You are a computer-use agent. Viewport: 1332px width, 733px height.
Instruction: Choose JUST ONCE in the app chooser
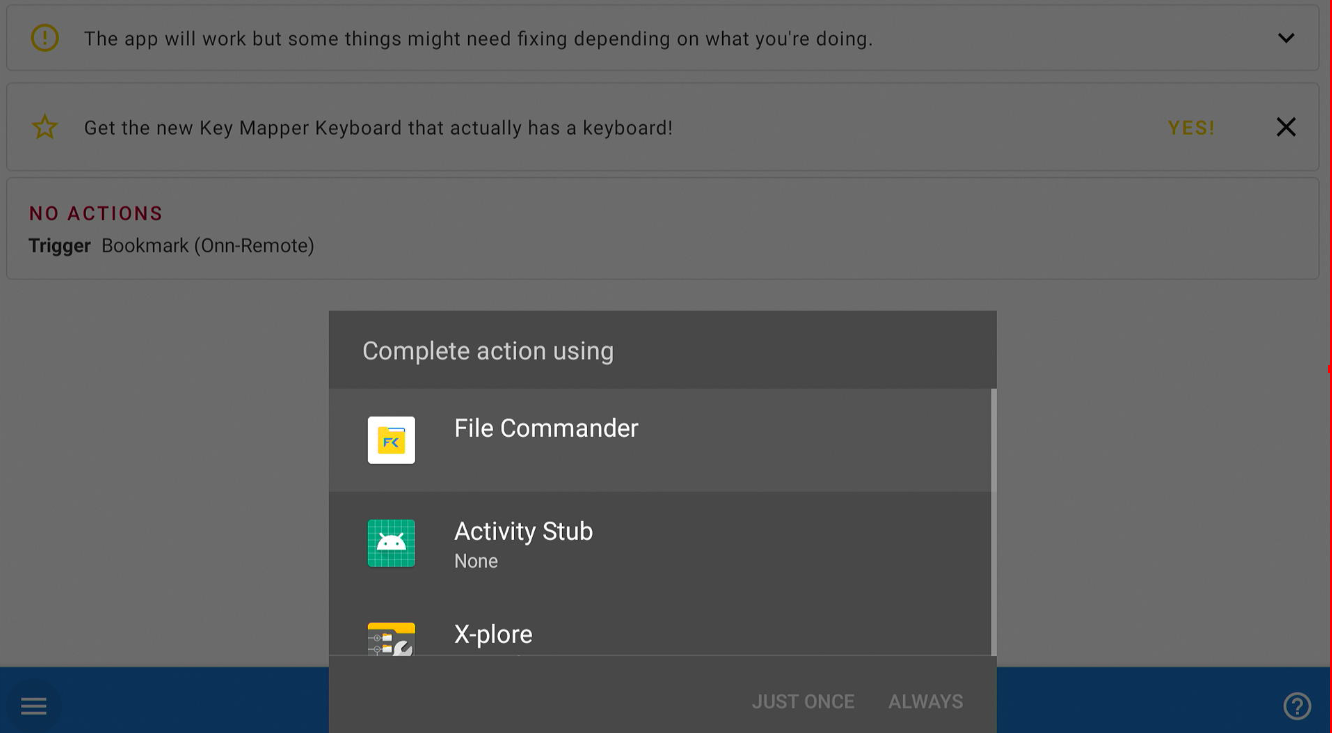(803, 701)
